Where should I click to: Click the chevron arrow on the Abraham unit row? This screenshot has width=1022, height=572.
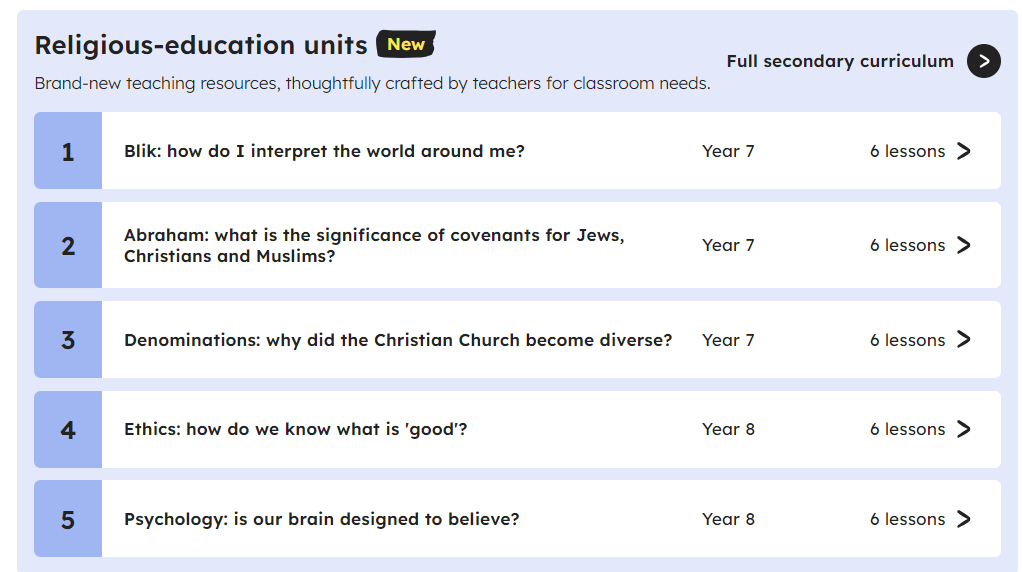coord(963,245)
